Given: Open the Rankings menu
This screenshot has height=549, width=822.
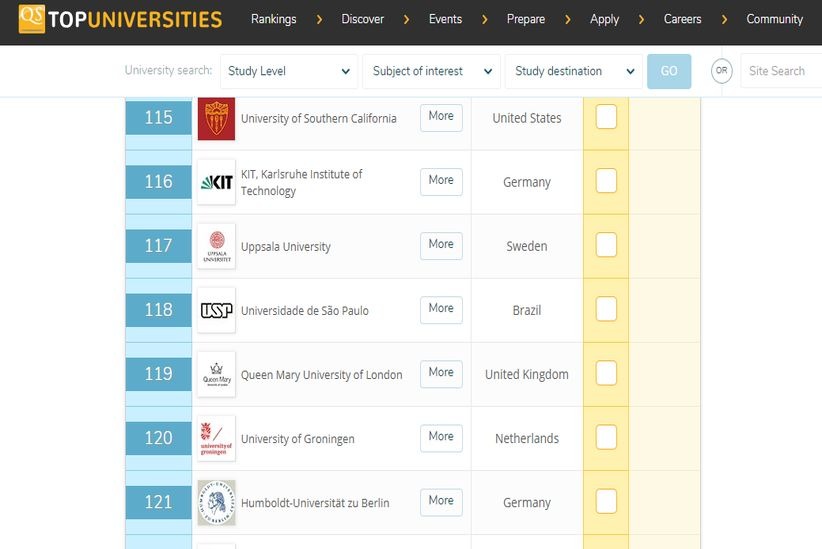Looking at the screenshot, I should [x=273, y=19].
